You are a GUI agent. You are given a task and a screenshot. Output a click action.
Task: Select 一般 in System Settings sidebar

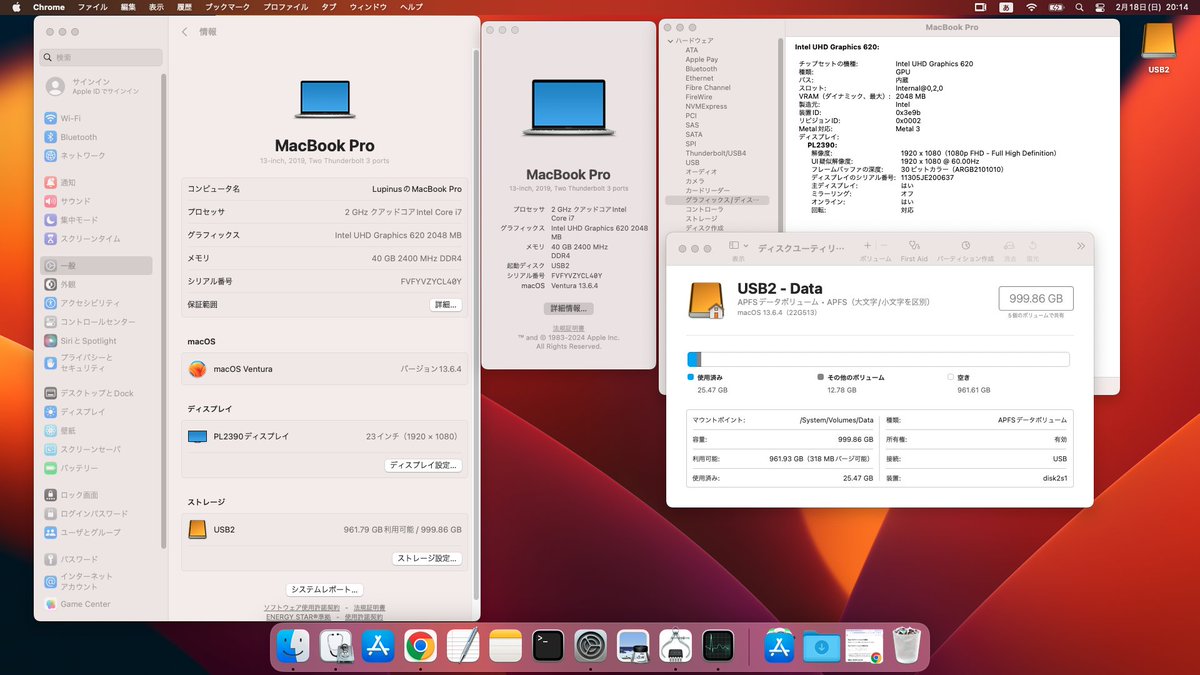coord(97,266)
